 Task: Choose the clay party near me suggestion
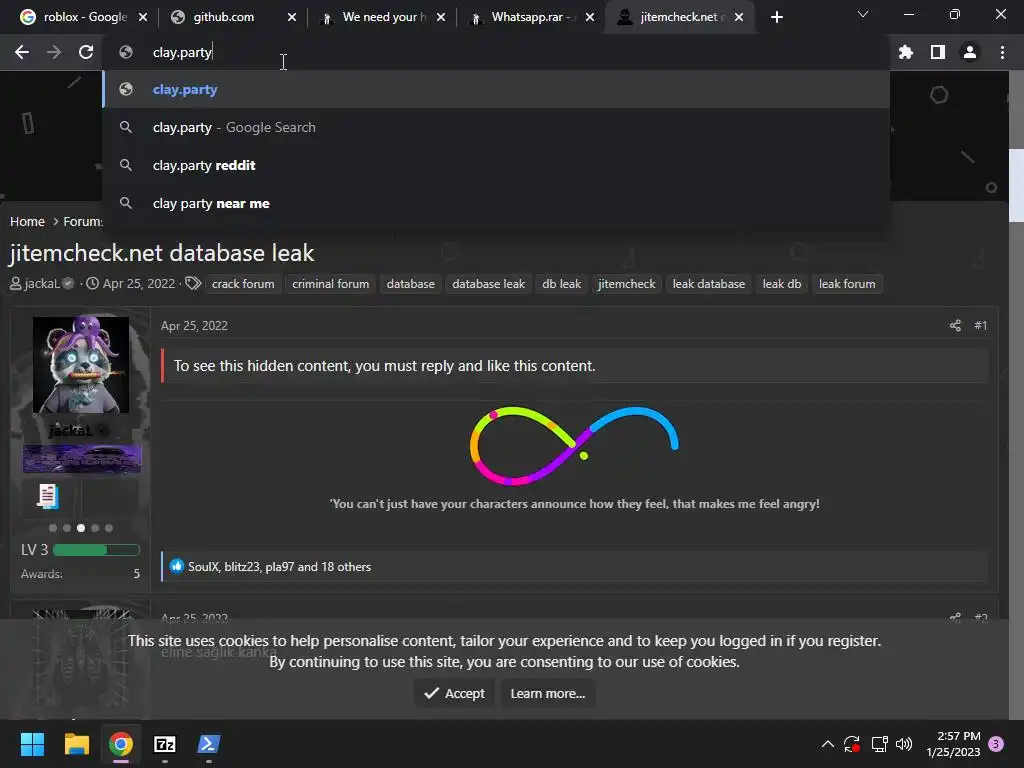(496, 203)
